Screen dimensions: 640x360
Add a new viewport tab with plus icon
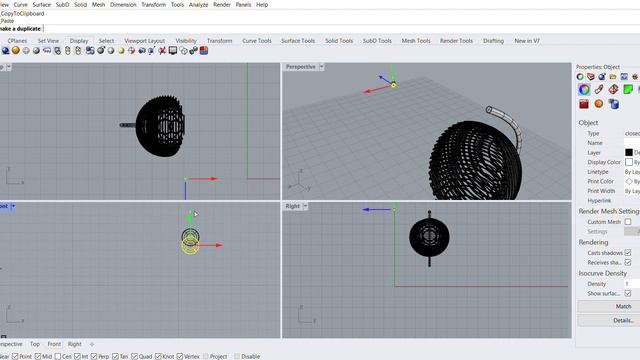[92, 344]
